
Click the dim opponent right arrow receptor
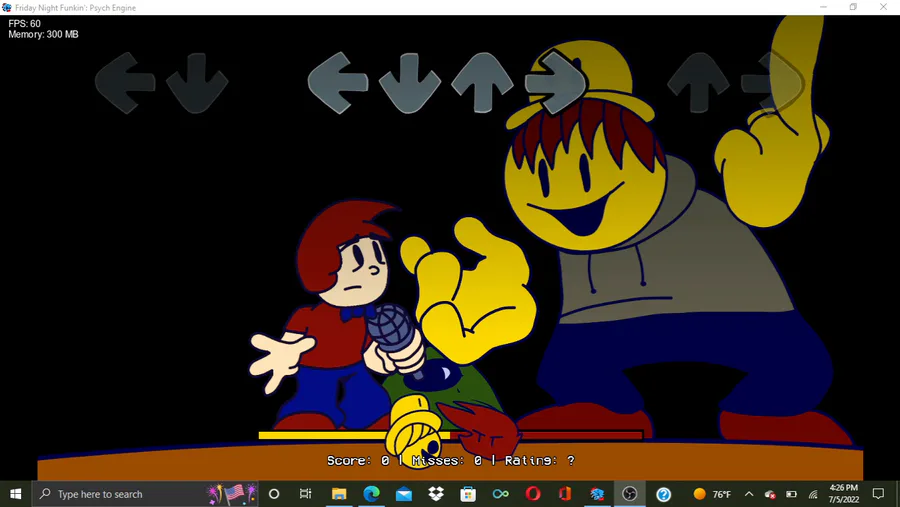tap(771, 82)
